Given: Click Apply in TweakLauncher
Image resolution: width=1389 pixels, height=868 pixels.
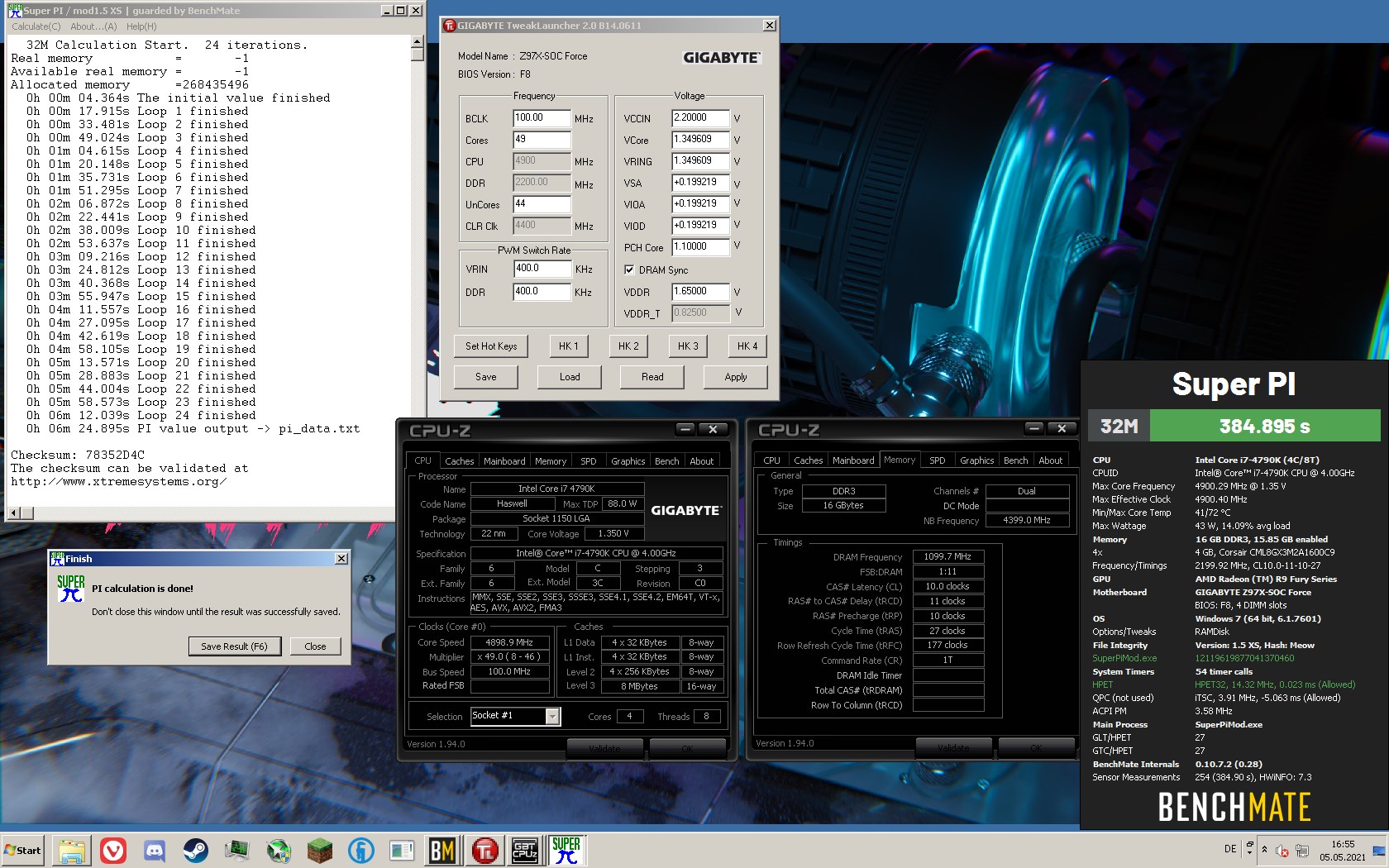Looking at the screenshot, I should [x=736, y=377].
